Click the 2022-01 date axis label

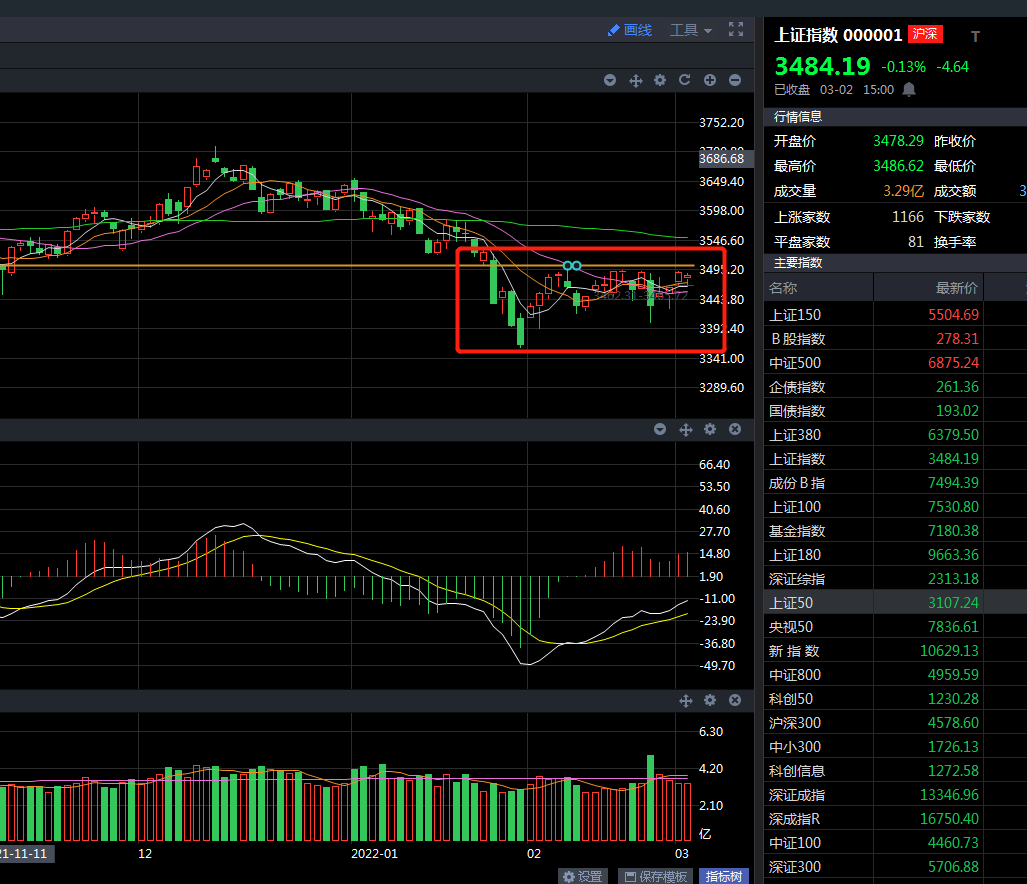click(374, 853)
